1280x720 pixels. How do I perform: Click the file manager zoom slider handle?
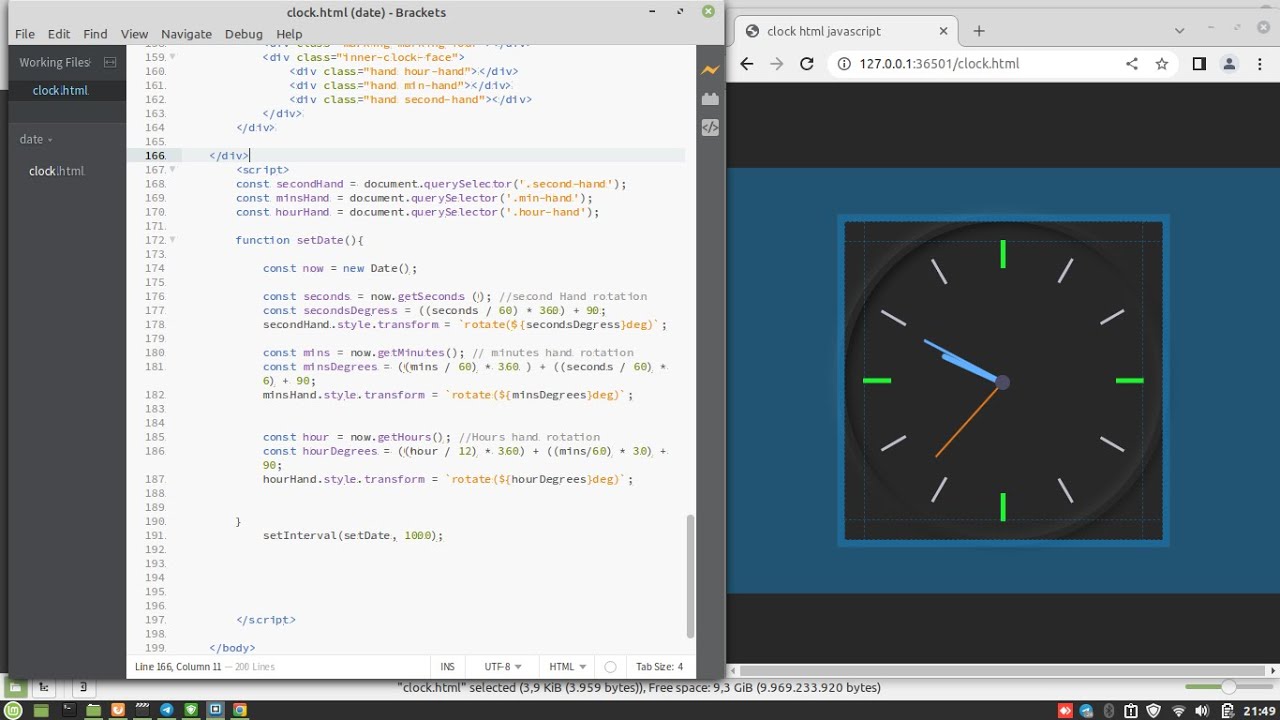(x=1228, y=687)
